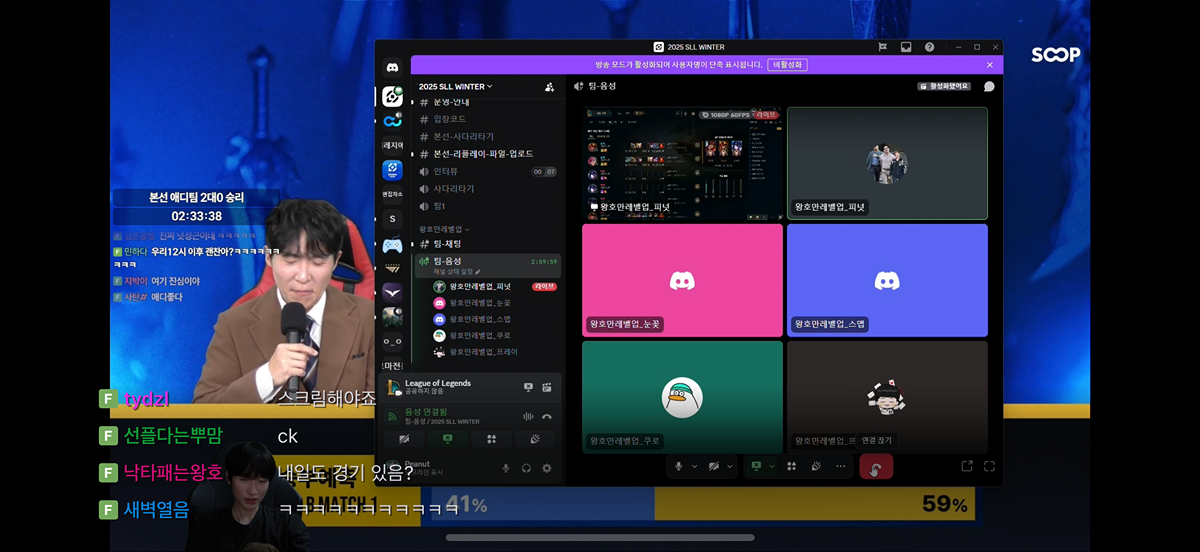The height and width of the screenshot is (552, 1200).
Task: Toggle microphone mute in bottom call bar
Action: click(x=679, y=467)
